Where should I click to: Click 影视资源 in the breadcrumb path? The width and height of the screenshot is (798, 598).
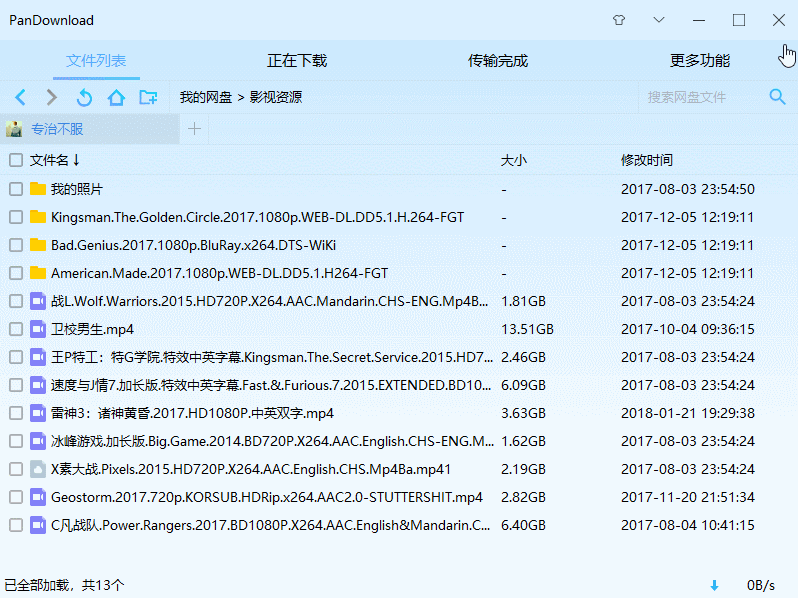point(276,97)
